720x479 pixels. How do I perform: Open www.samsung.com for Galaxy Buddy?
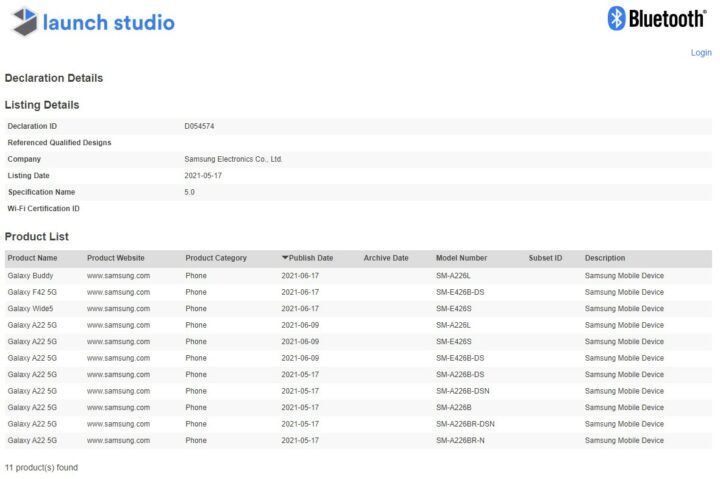tap(118, 275)
